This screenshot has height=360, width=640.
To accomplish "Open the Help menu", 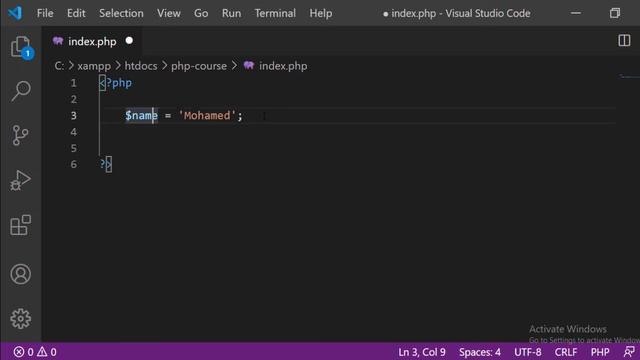I will coord(321,13).
